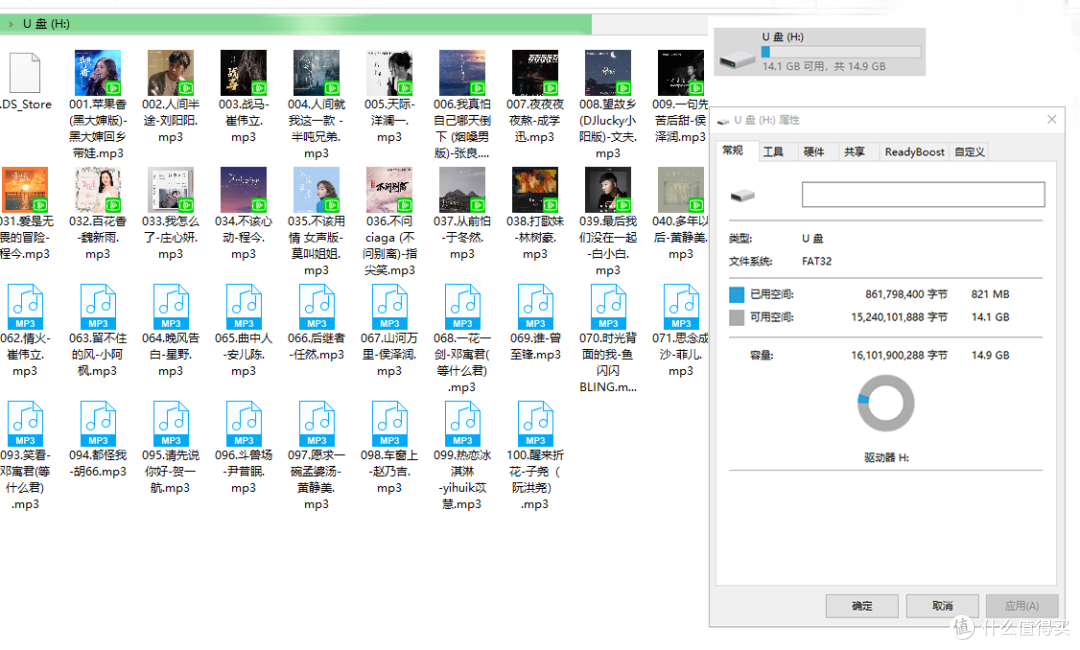The image size is (1080, 650).
Task: Open the 自定义 tab
Action: 969,151
